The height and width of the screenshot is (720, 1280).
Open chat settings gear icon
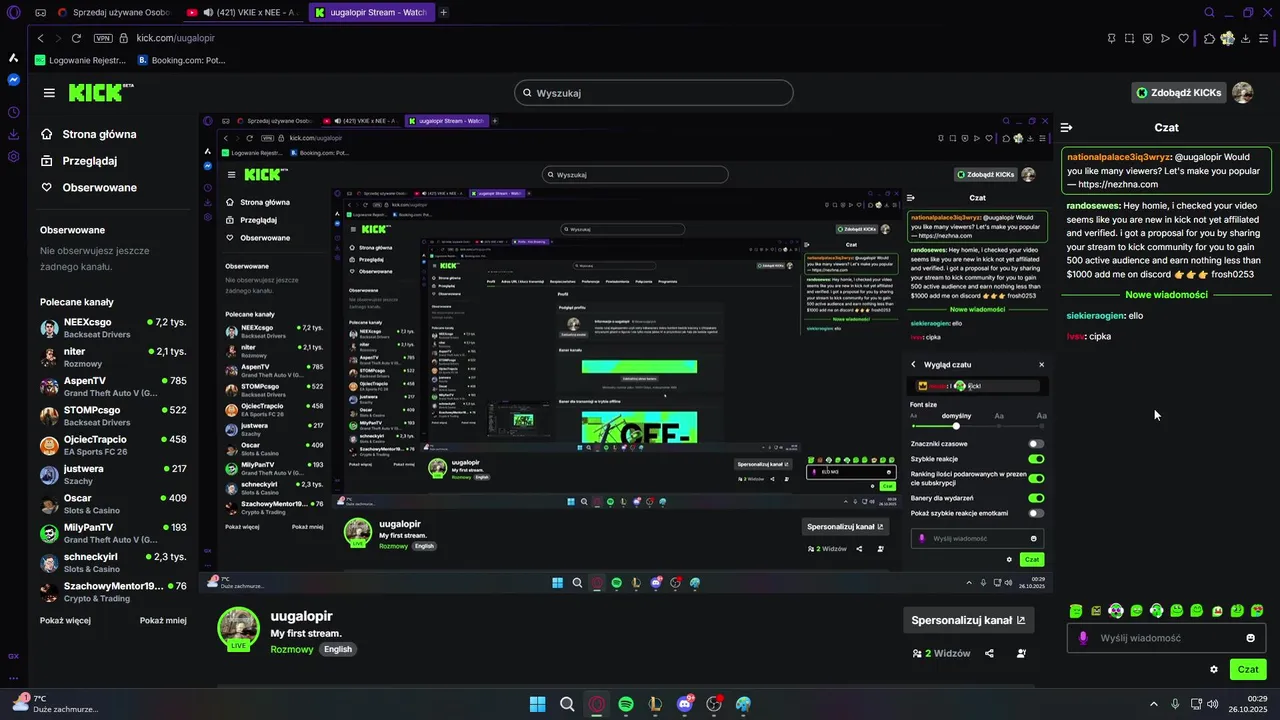1214,670
